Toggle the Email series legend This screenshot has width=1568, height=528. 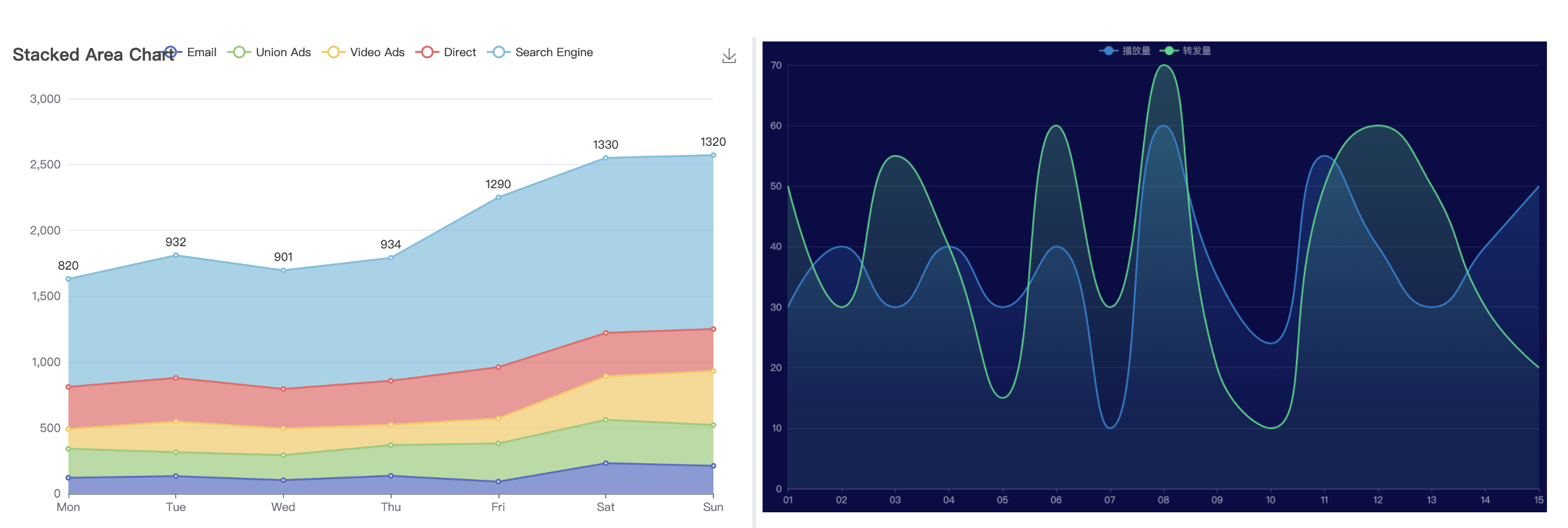coord(190,52)
